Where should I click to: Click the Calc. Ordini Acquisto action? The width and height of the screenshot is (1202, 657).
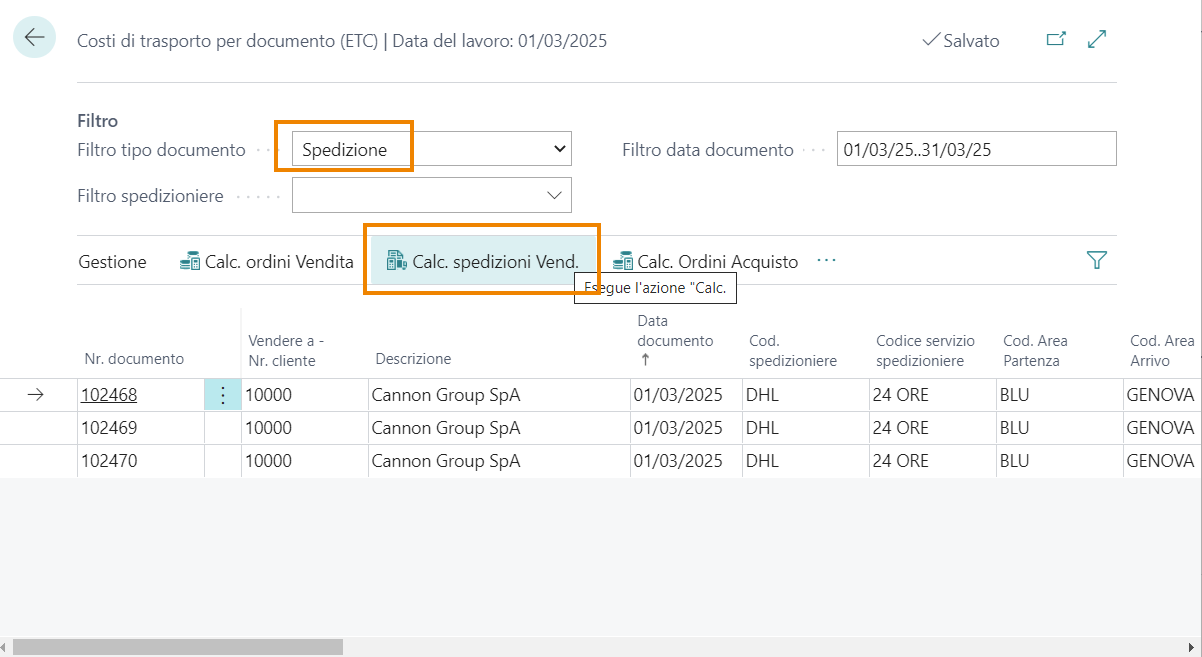(x=706, y=262)
